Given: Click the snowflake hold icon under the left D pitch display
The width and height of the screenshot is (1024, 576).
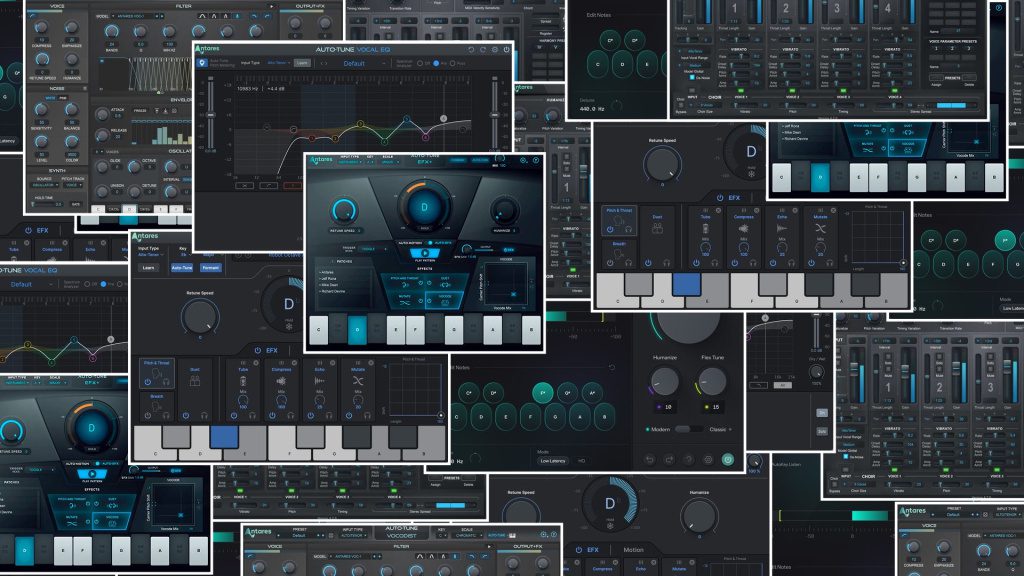Looking at the screenshot, I should click(289, 327).
